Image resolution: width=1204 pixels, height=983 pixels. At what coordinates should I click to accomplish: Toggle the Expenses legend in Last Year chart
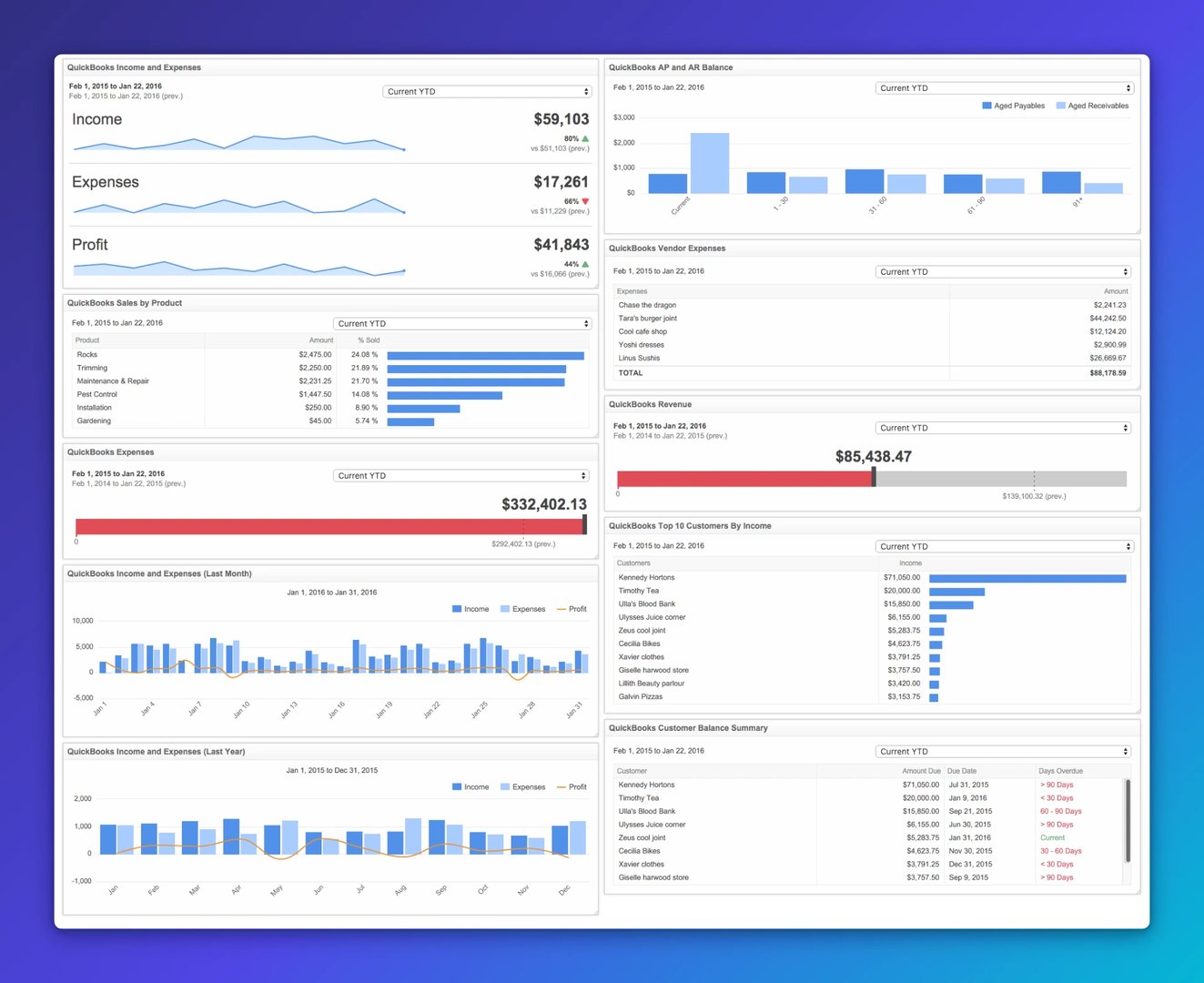point(522,786)
